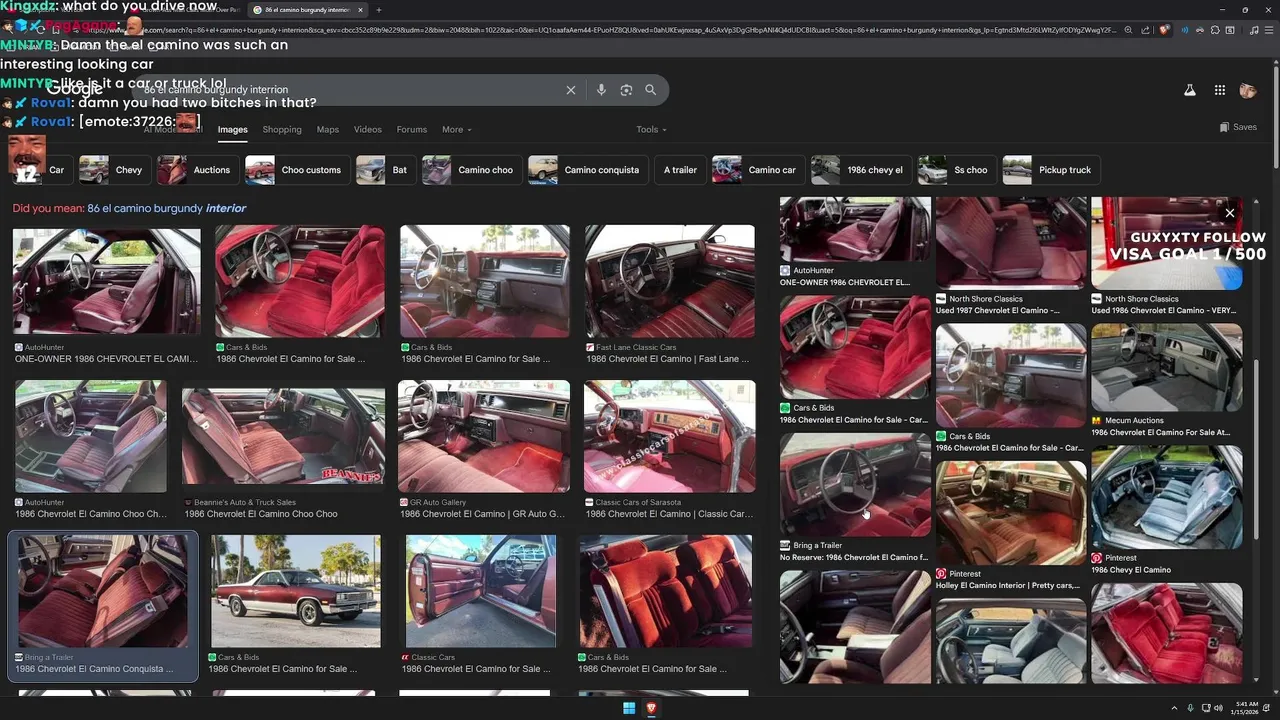Viewport: 1280px width, 720px height.
Task: Open the Classic Cars open-door image result
Action: (x=481, y=591)
